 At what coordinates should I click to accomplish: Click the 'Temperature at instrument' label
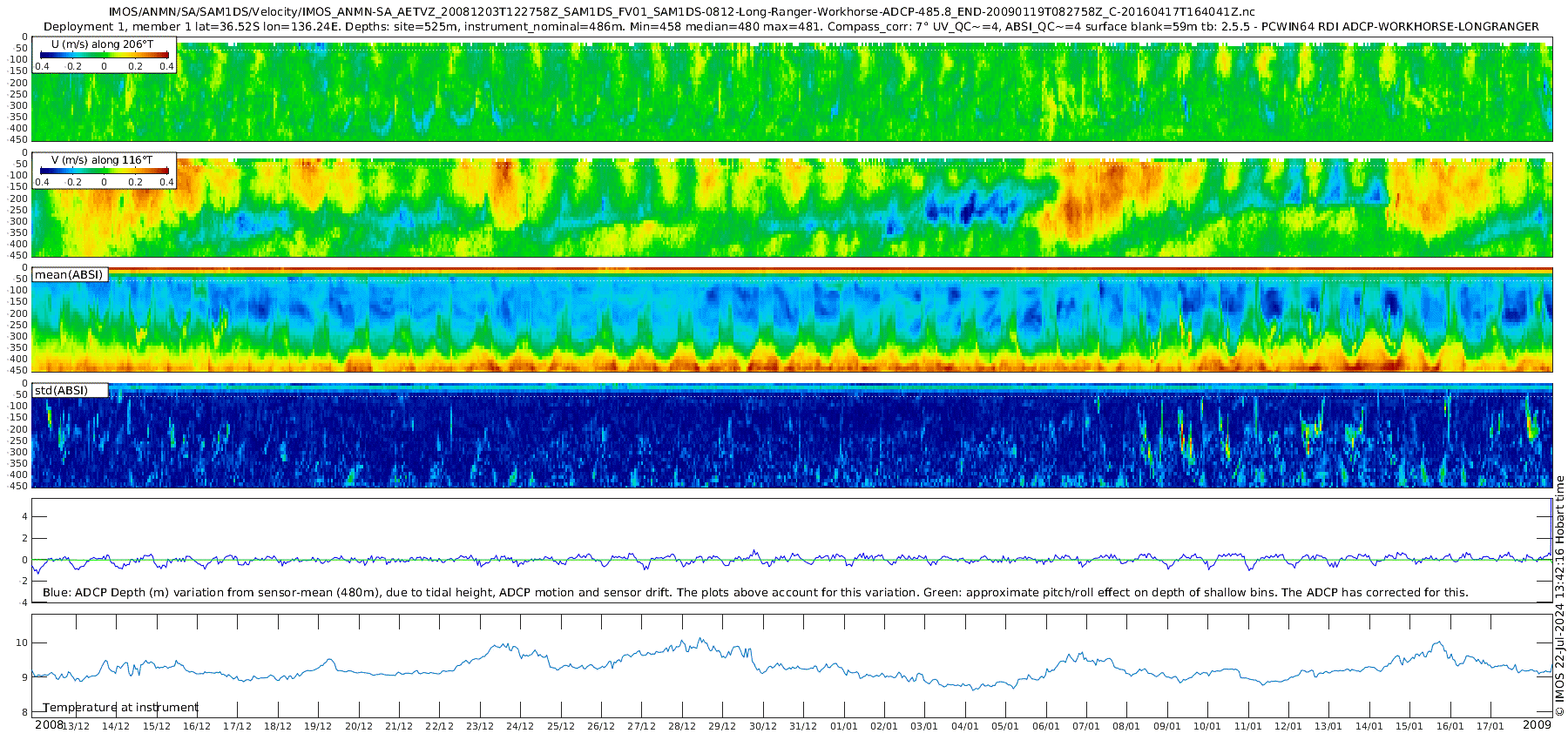tap(120, 708)
